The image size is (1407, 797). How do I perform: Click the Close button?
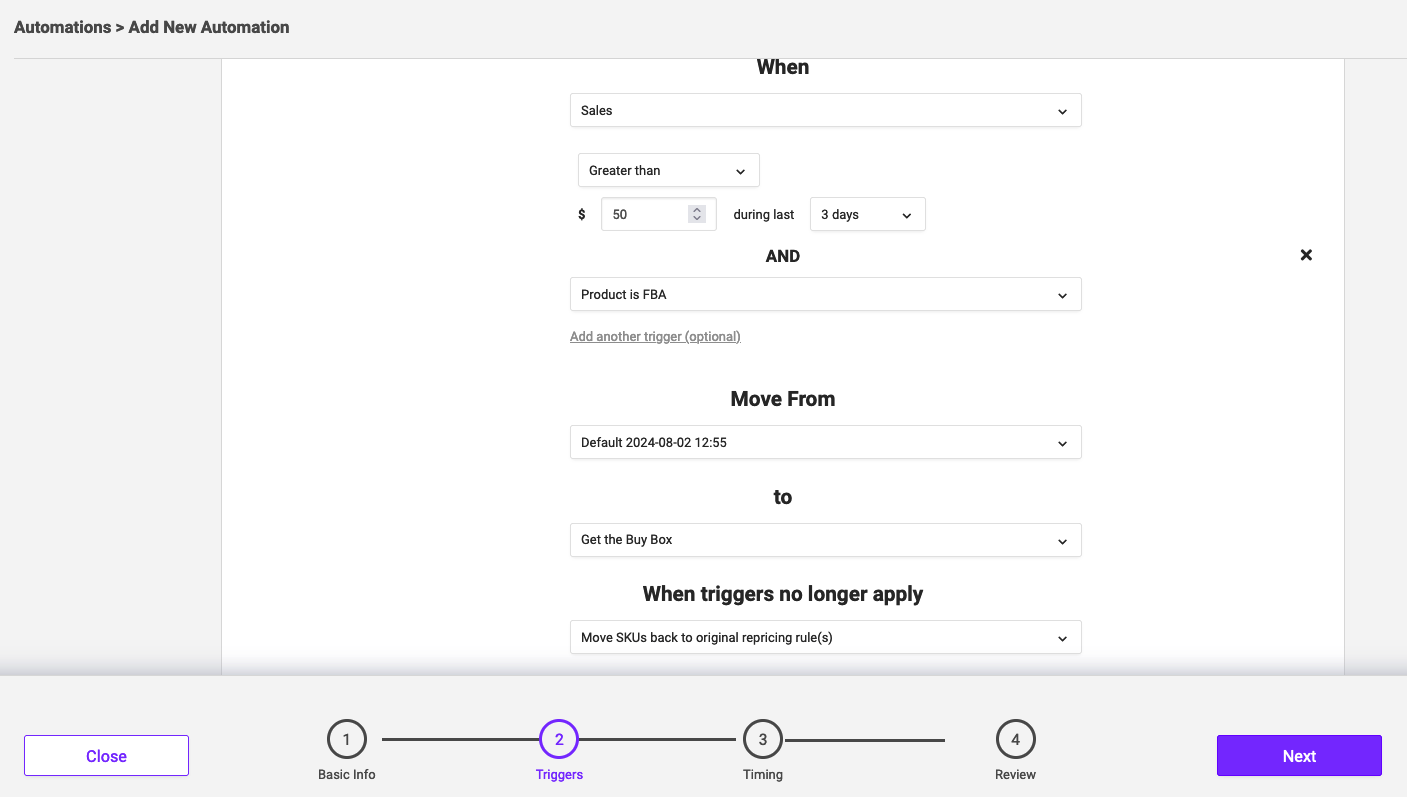click(106, 755)
